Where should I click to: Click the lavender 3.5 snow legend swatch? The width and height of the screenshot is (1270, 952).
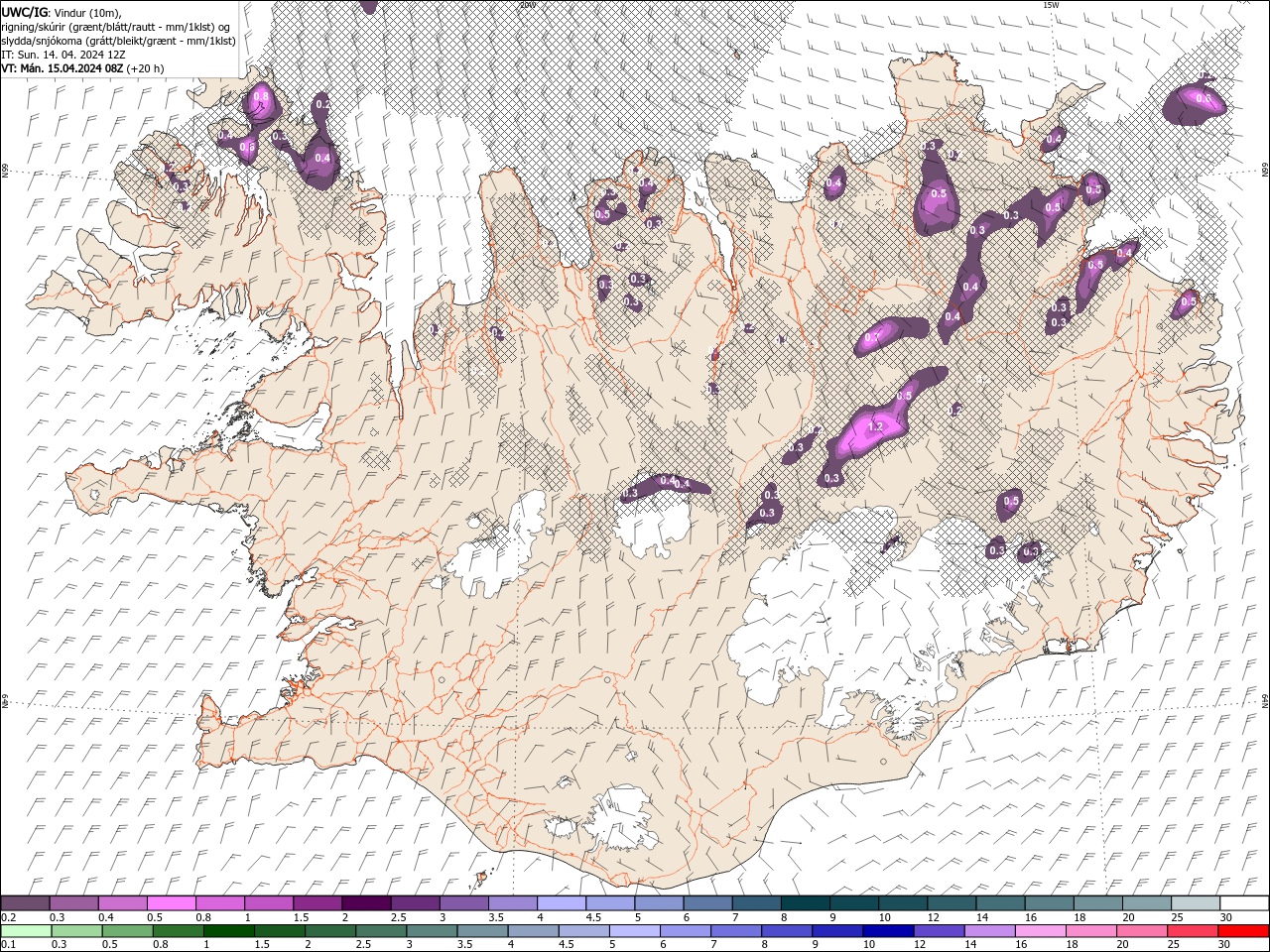click(x=512, y=903)
